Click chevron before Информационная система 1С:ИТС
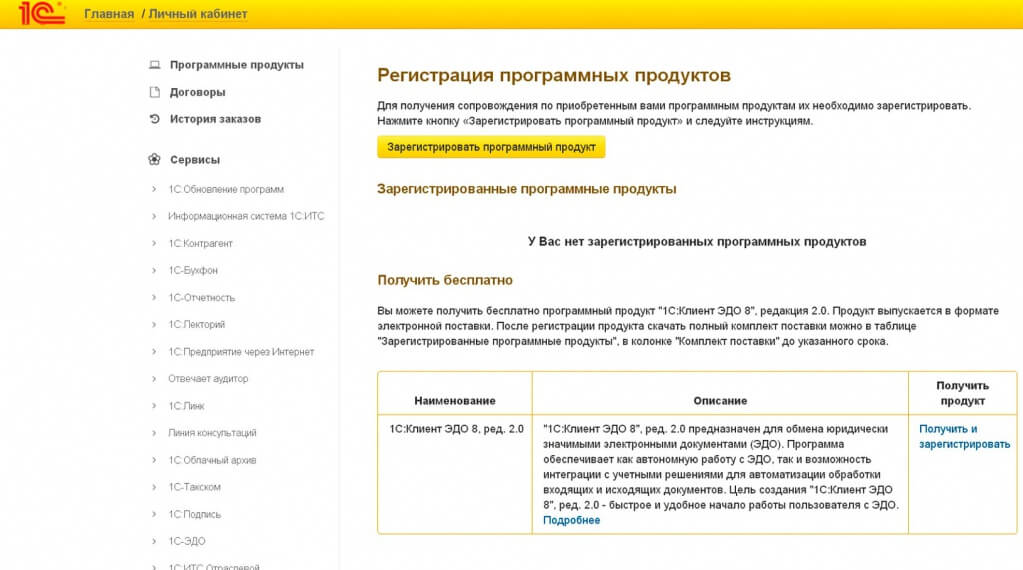 point(154,216)
